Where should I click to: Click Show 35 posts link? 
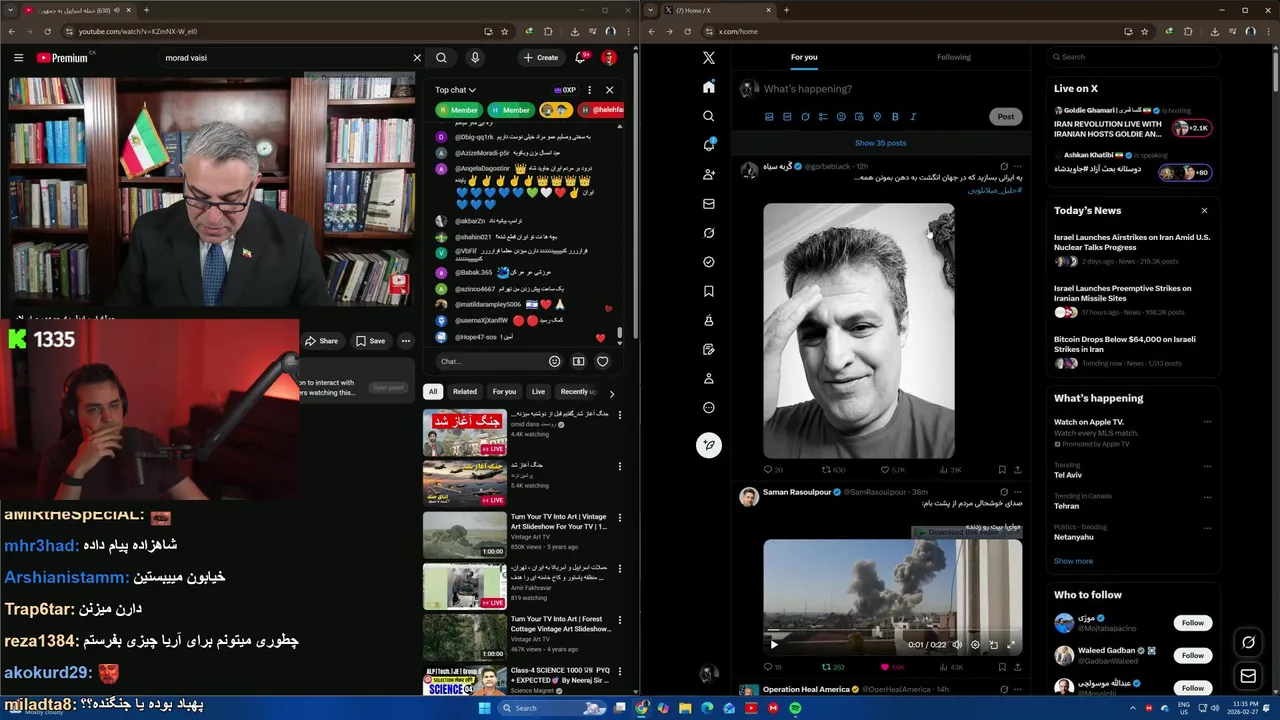(880, 143)
